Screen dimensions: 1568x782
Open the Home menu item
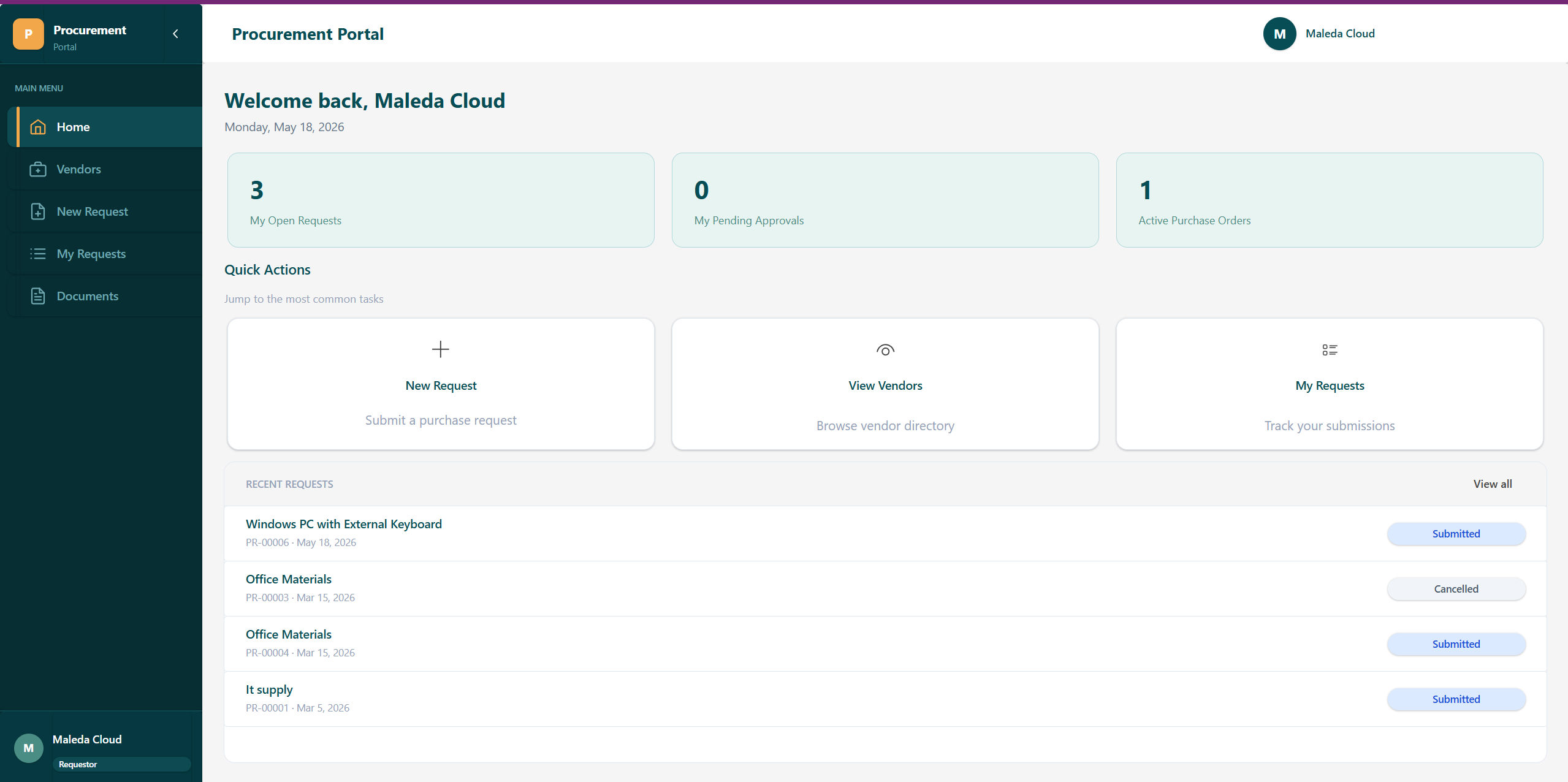tap(105, 127)
